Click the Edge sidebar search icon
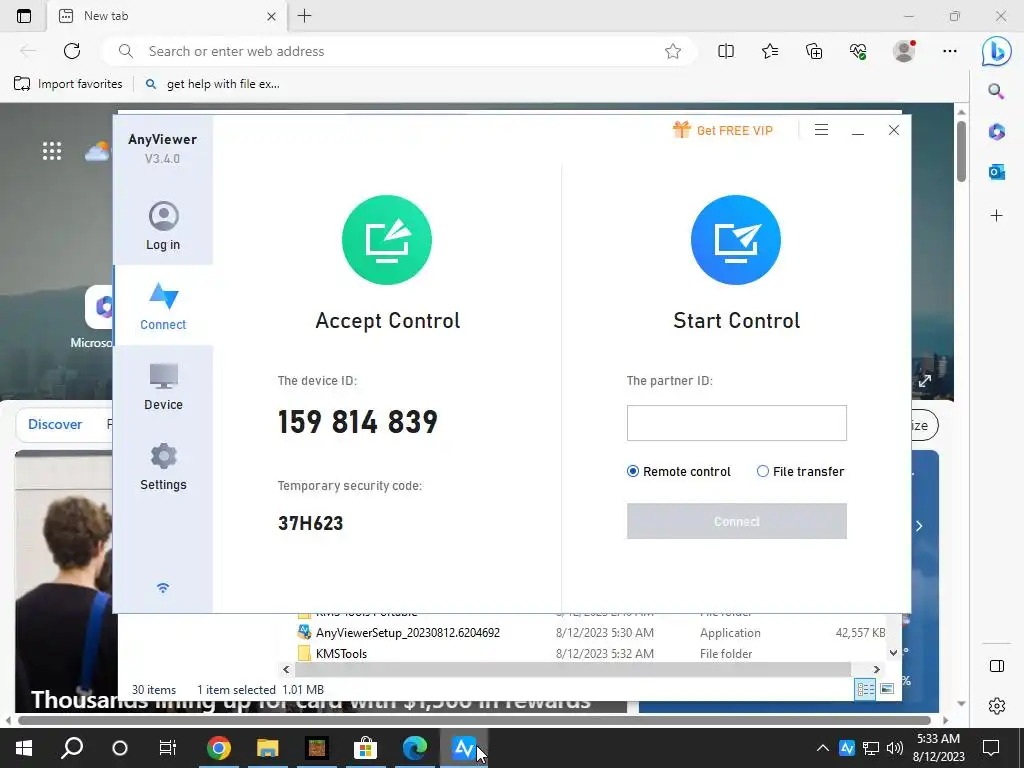 [x=996, y=91]
